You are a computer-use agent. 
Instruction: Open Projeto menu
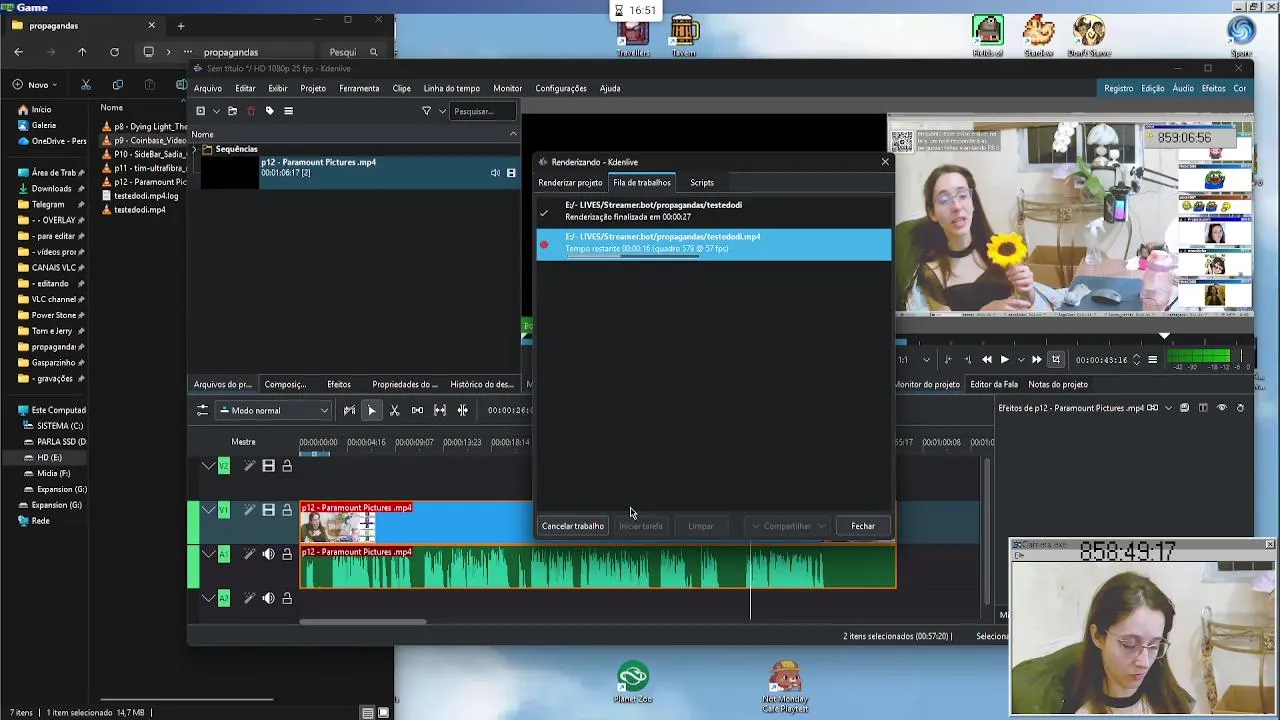(313, 88)
